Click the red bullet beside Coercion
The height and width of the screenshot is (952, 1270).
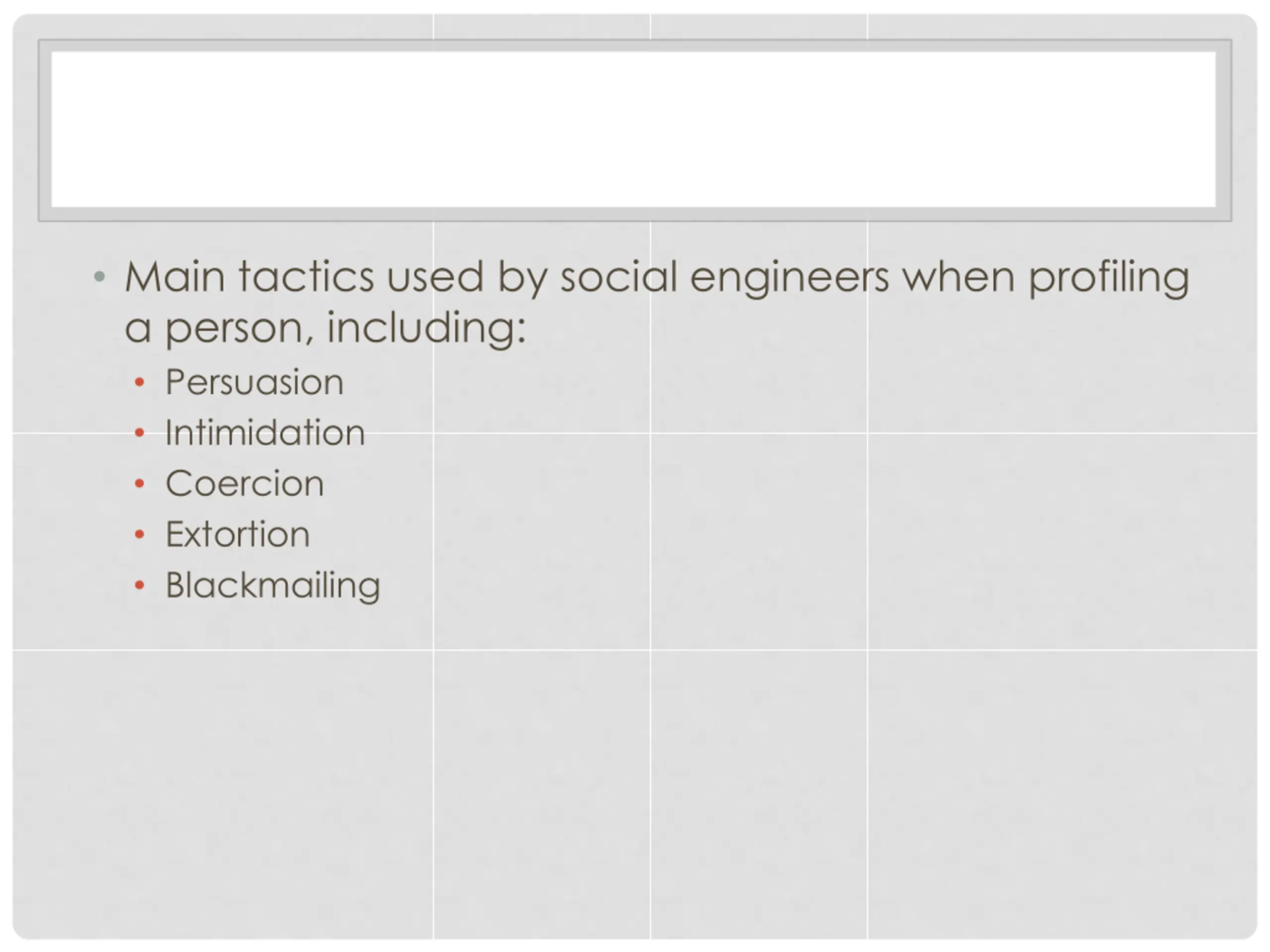(x=139, y=484)
